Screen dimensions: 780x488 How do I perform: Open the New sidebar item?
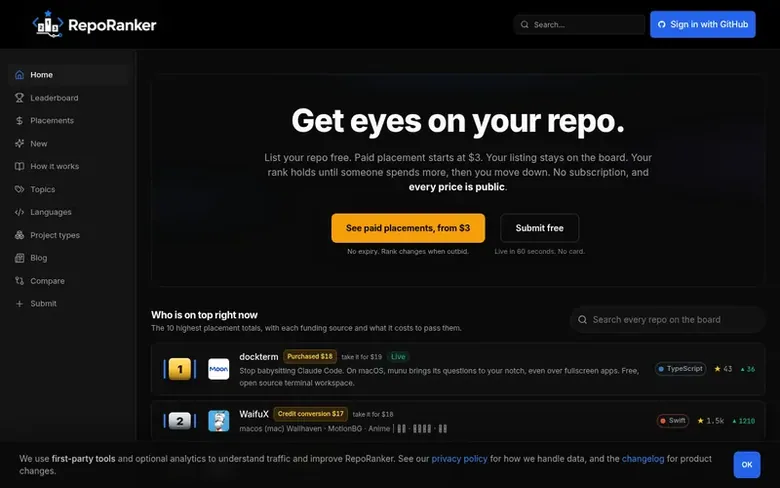(68, 144)
